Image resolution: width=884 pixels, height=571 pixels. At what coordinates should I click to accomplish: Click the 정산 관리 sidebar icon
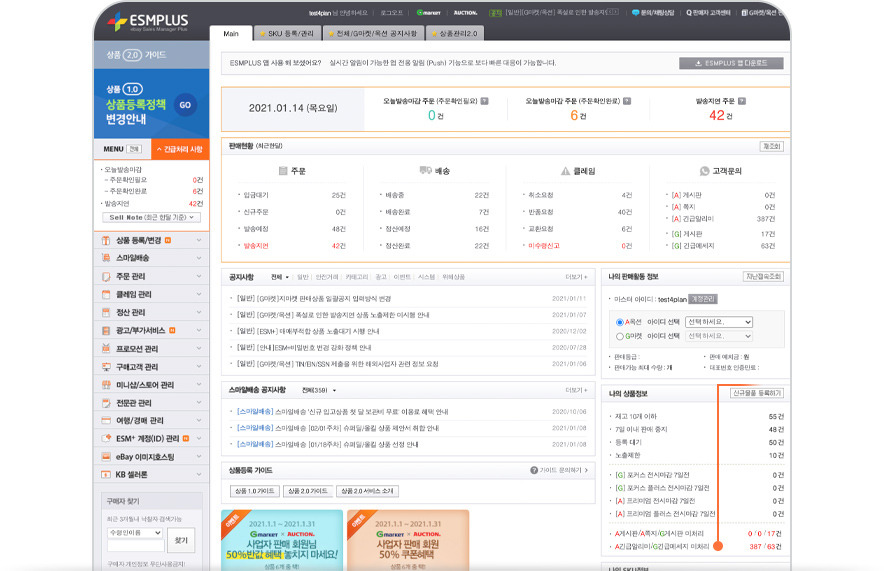[x=105, y=313]
